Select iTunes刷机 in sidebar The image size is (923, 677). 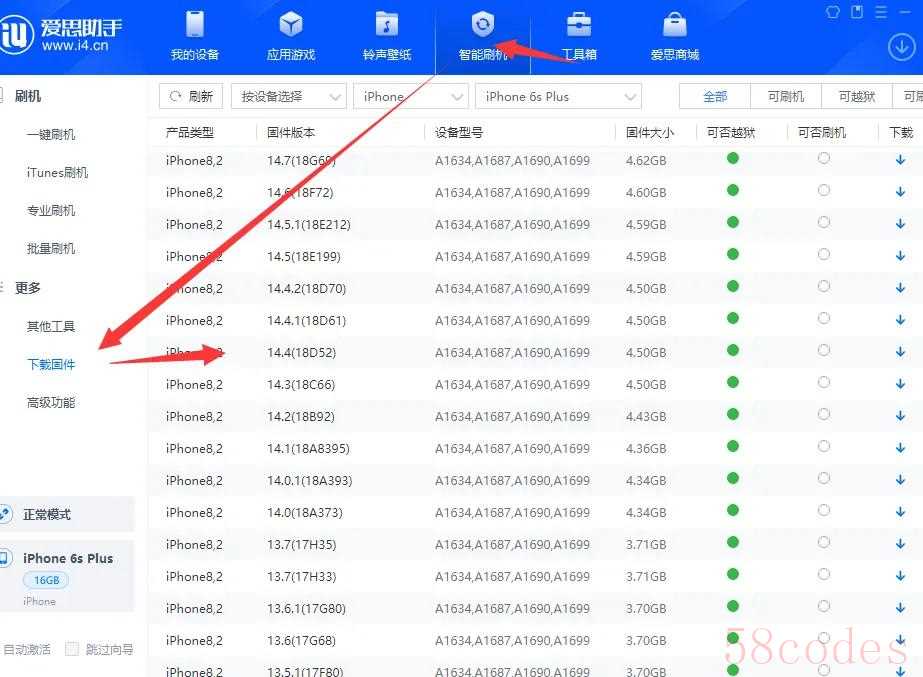pyautogui.click(x=57, y=172)
